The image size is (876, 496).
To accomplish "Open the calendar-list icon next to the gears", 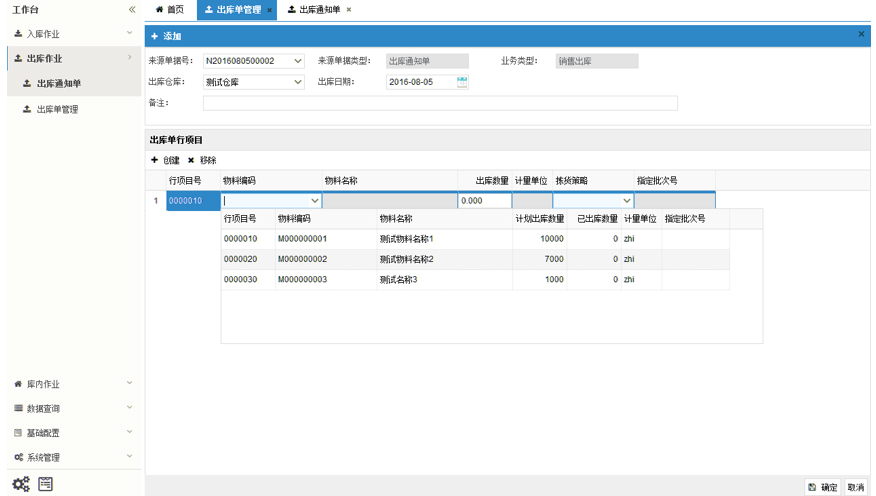I will click(45, 484).
